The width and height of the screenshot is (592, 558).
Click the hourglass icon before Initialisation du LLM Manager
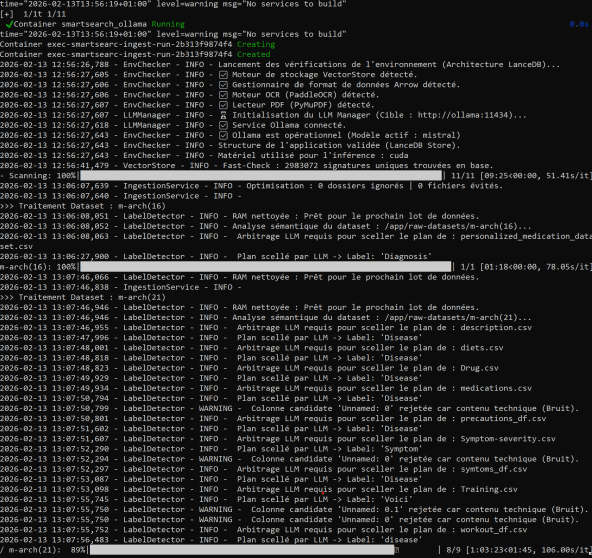coord(223,115)
